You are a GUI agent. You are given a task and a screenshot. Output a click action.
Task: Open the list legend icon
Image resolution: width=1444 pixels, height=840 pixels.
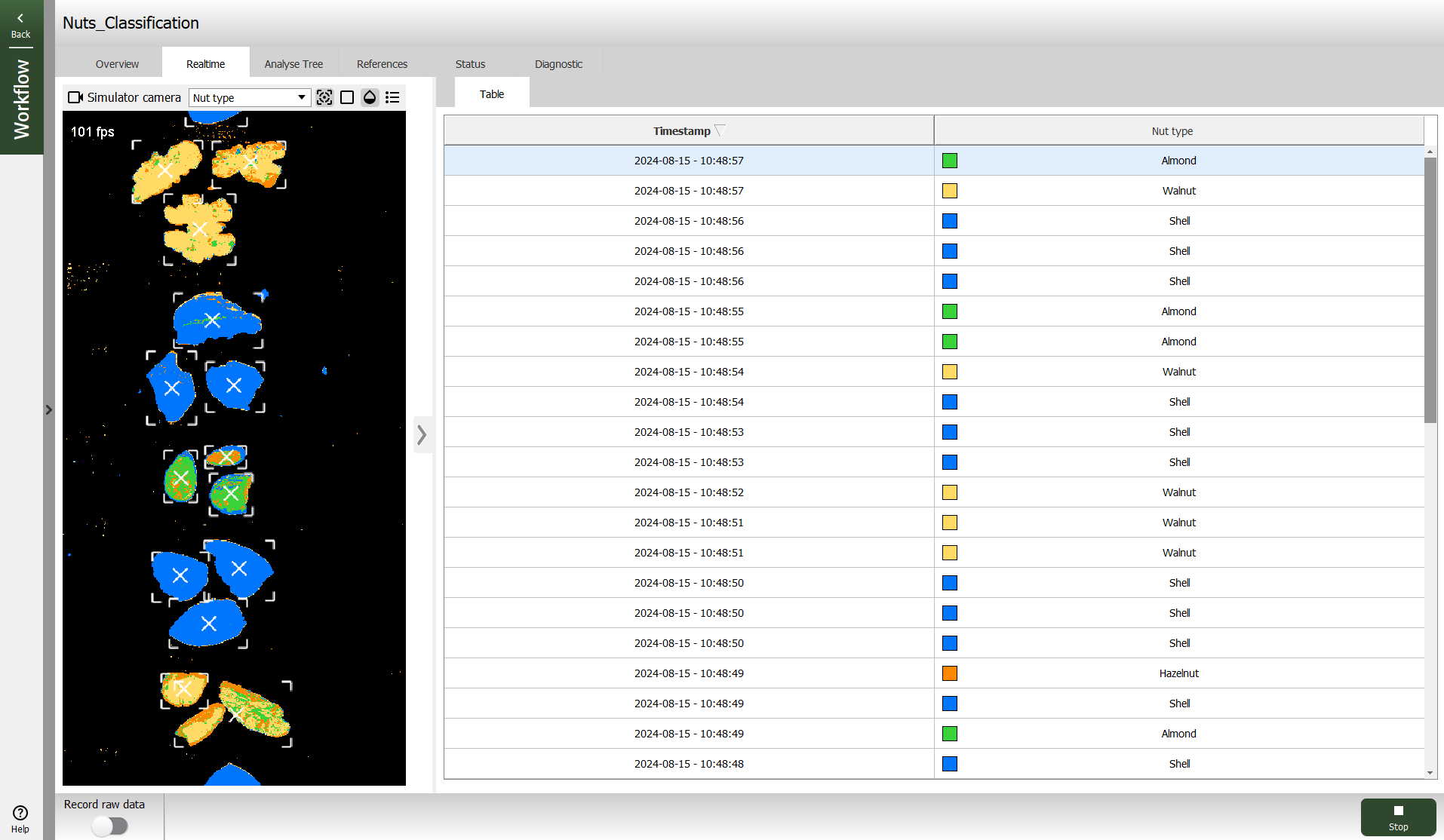[x=392, y=97]
